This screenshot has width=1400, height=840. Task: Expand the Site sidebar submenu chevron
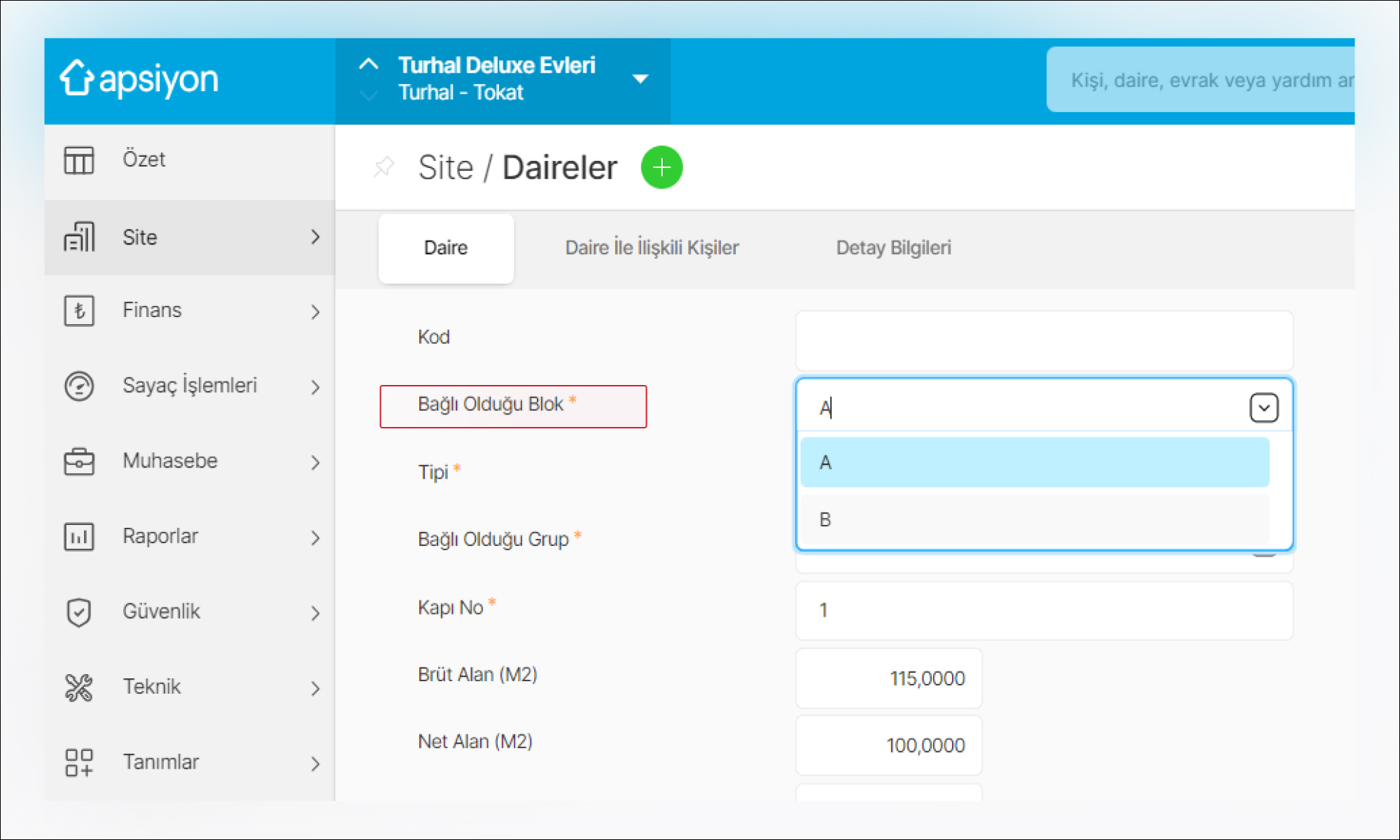point(315,237)
